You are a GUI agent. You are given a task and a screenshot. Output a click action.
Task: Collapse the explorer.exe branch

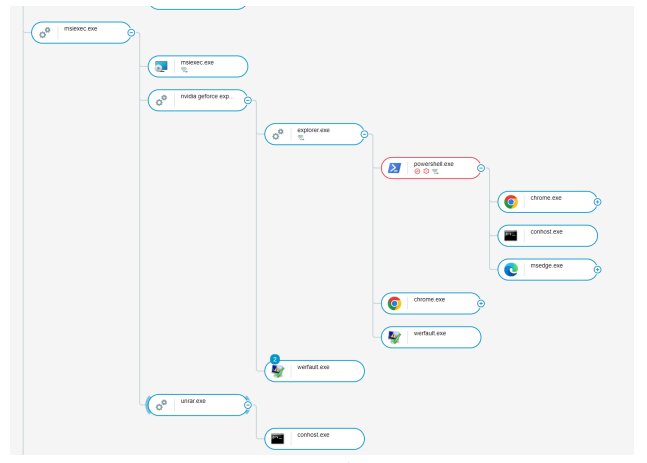[364, 134]
